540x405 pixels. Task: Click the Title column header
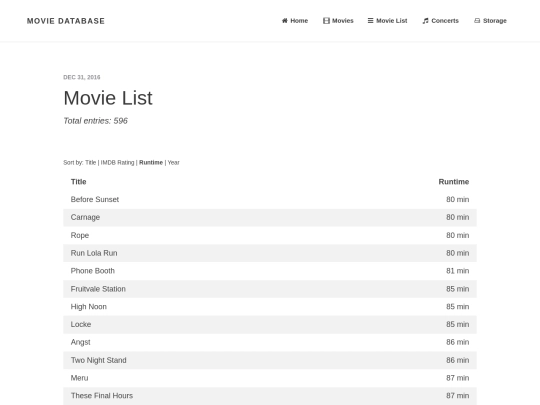click(x=79, y=182)
